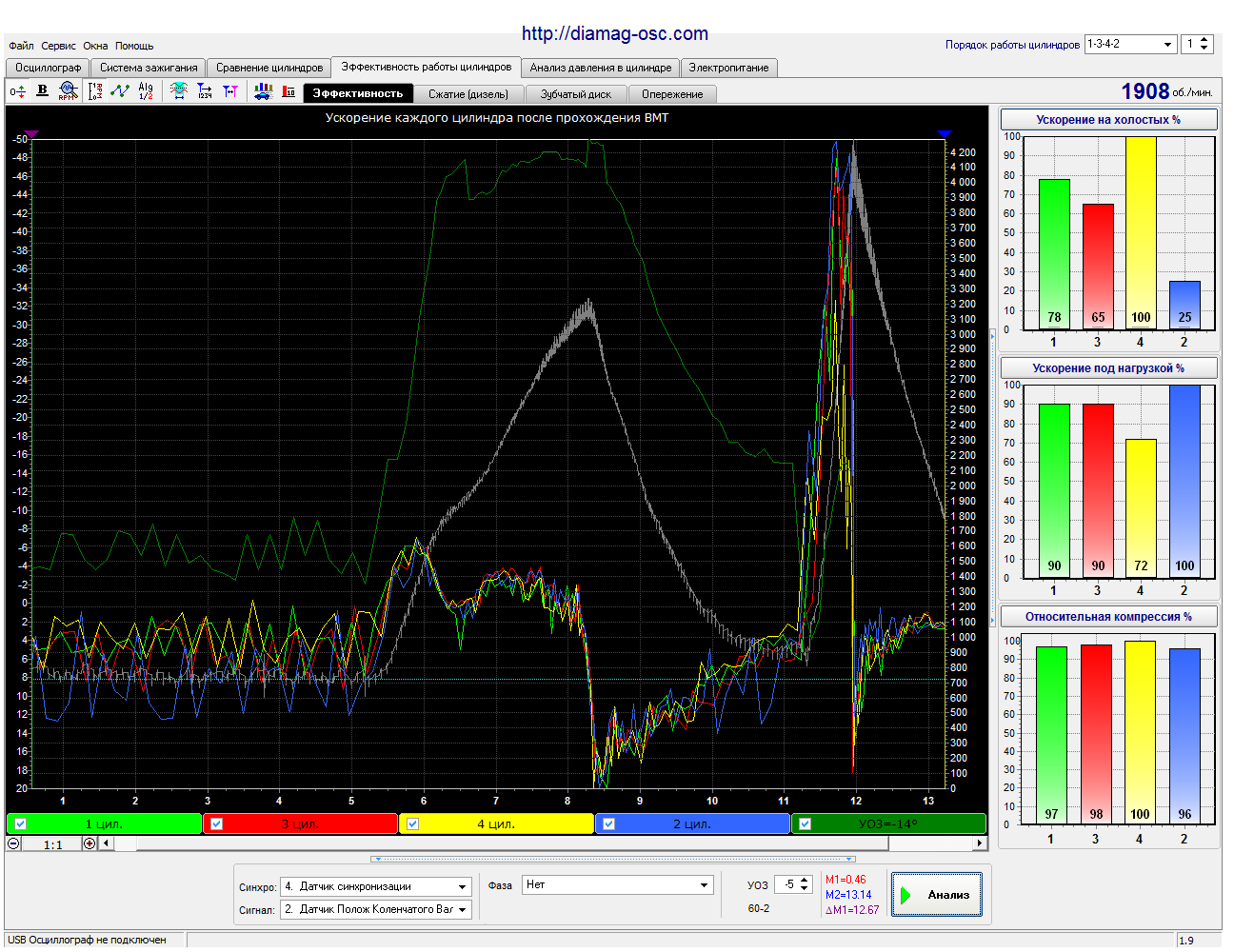The width and height of the screenshot is (1234, 952).
Task: Click the bottom panel collapse handle
Action: [614, 859]
